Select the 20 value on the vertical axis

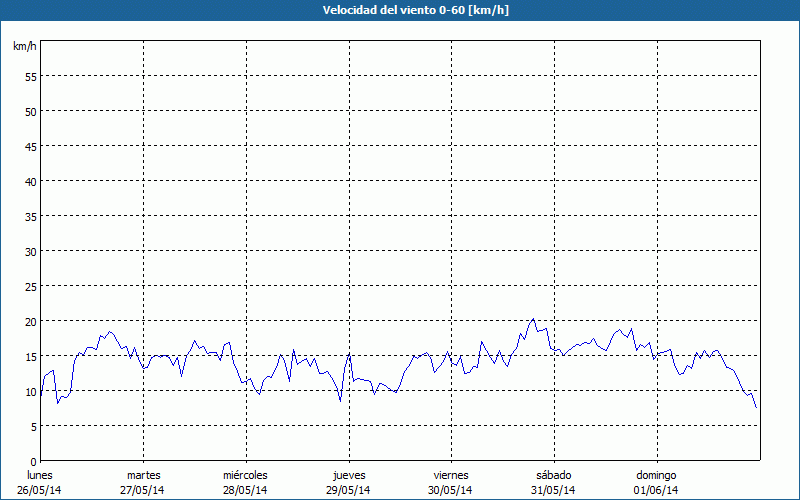click(x=31, y=321)
